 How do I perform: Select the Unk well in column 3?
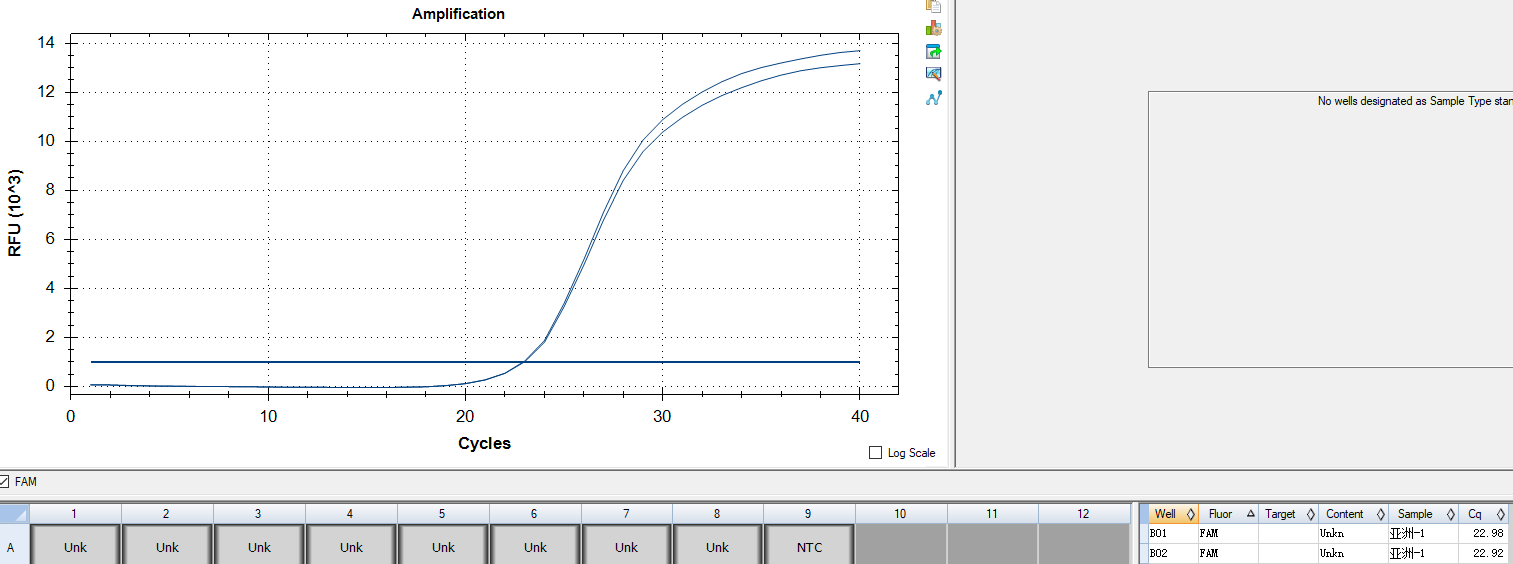point(259,546)
